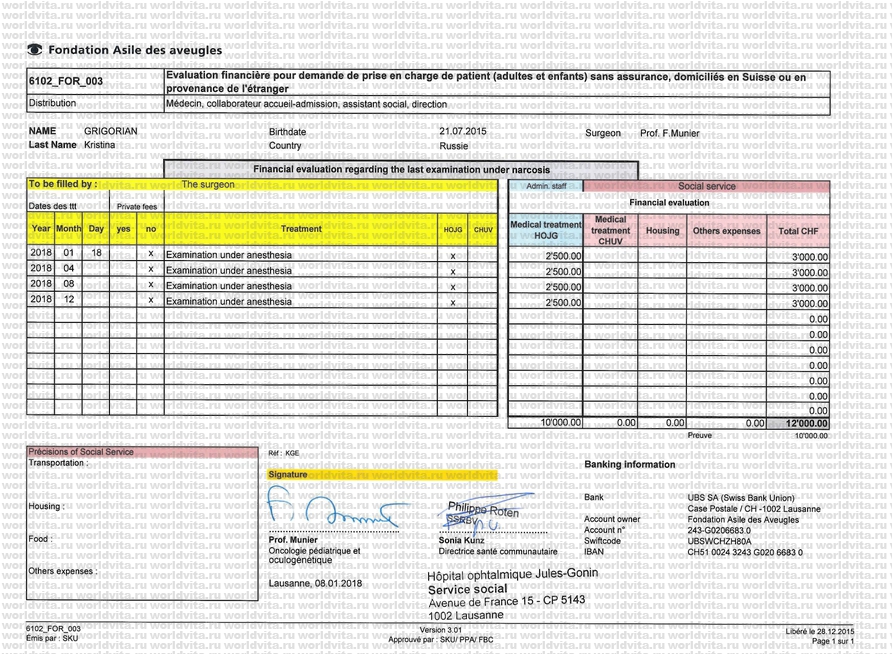892x654 pixels.
Task: Click the birthdate value "21.07.2015"
Action: click(x=462, y=131)
